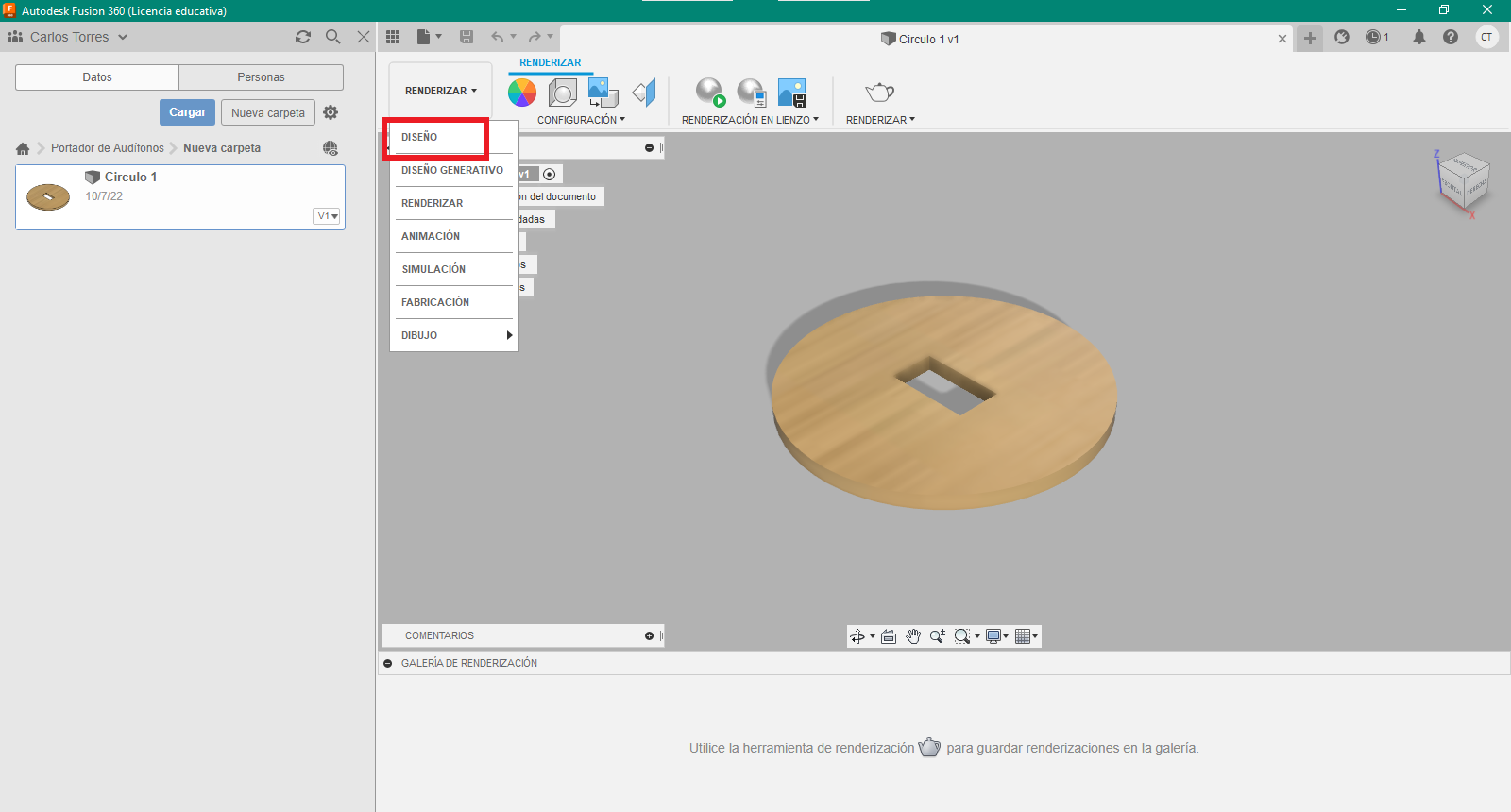Select DISEÑO GENERATIVO workspace
Viewport: 1511px width, 812px height.
click(454, 170)
